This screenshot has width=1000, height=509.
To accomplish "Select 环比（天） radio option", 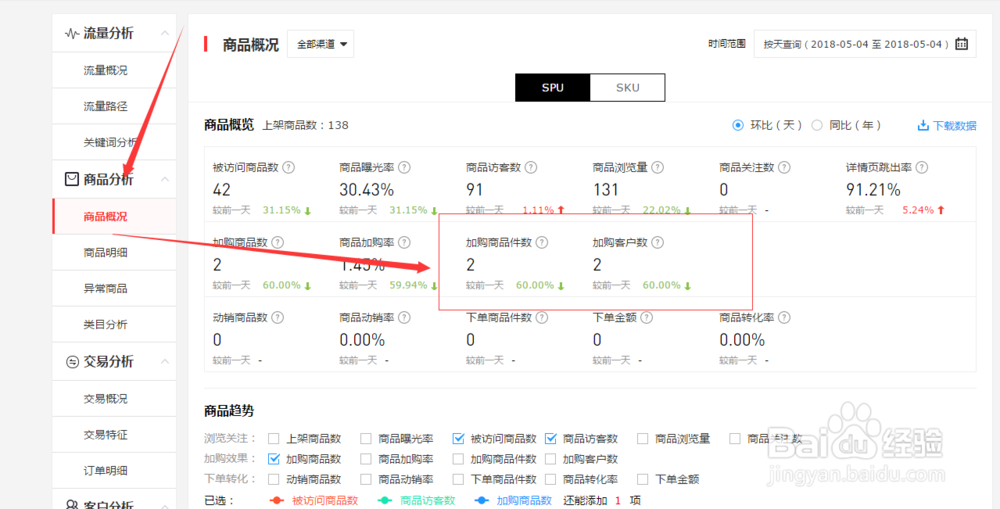I will pos(738,126).
